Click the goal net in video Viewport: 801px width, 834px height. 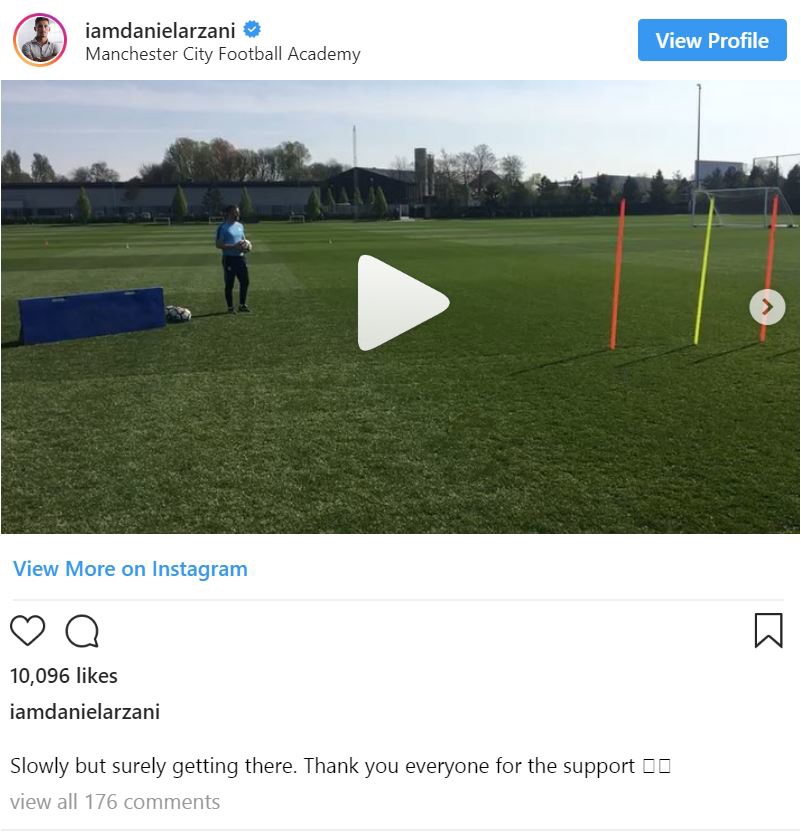(742, 207)
